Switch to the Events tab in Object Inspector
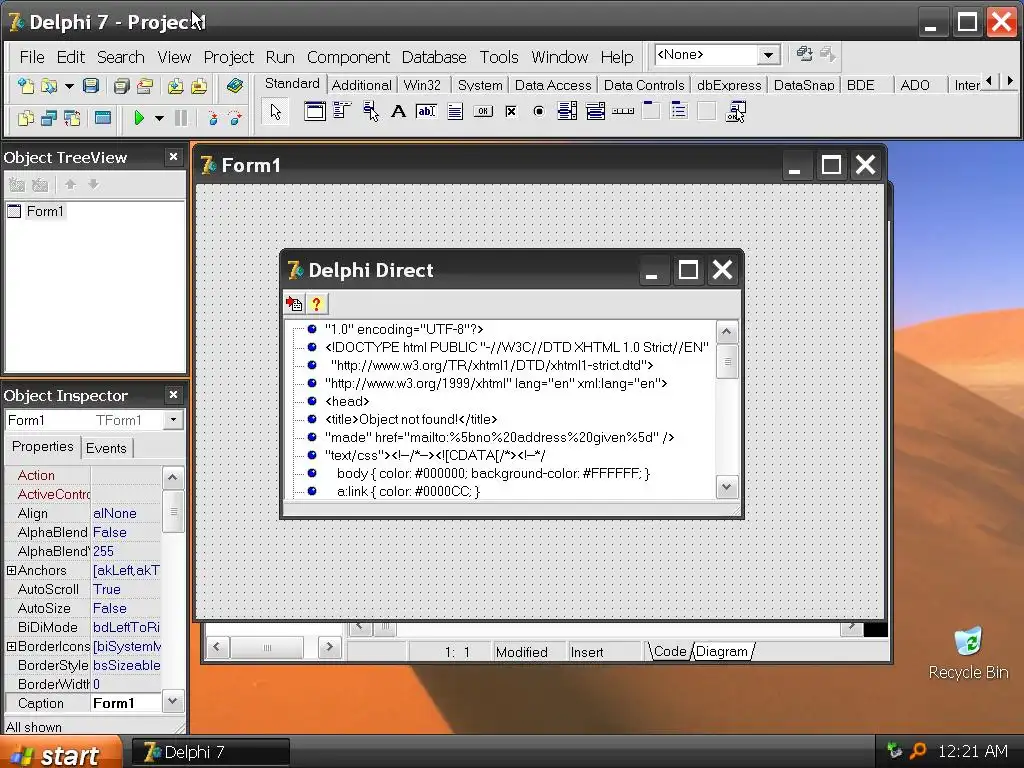The image size is (1024, 768). point(106,448)
